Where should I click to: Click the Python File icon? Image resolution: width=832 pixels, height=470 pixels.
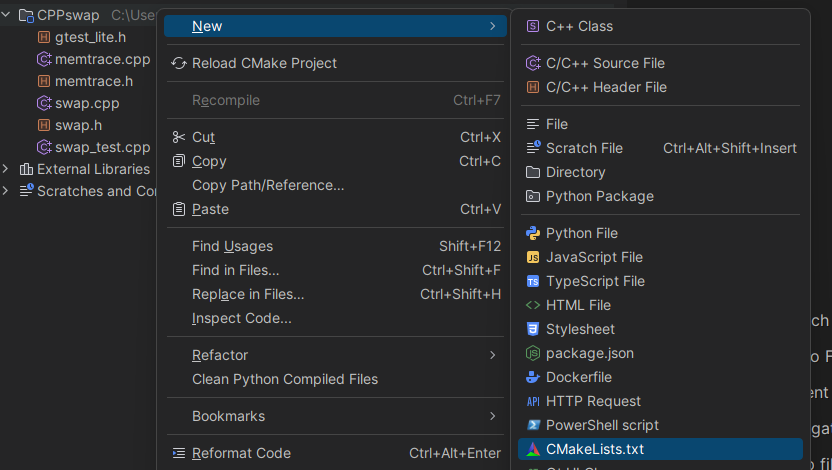[x=533, y=233]
